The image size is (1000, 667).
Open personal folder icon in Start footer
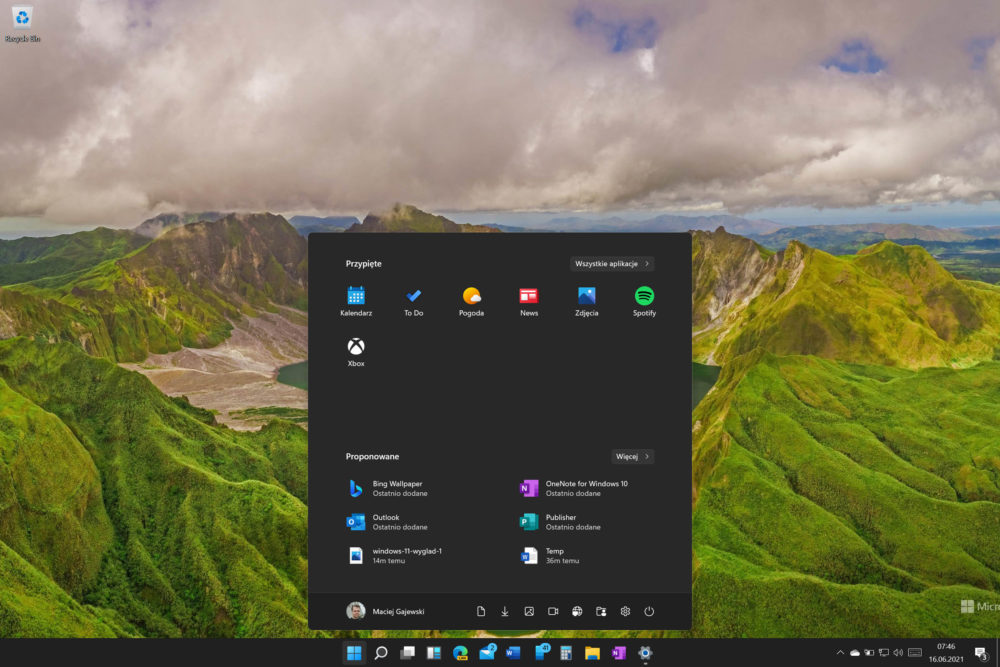click(x=601, y=611)
